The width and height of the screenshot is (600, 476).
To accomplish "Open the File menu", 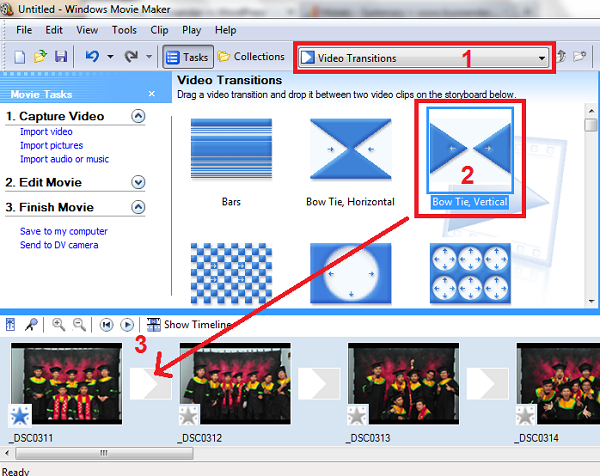I will pyautogui.click(x=24, y=30).
